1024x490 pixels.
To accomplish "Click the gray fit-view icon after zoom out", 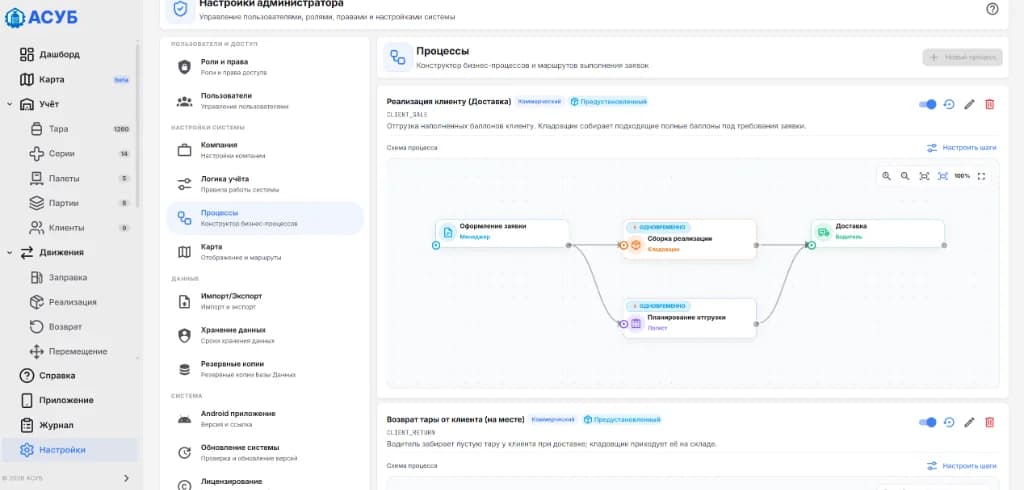I will pos(924,176).
